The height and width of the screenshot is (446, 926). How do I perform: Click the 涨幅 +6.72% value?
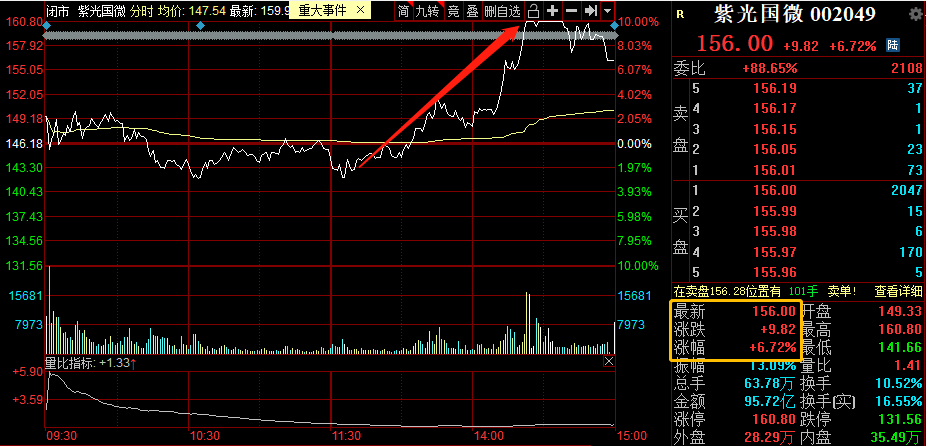[x=772, y=347]
